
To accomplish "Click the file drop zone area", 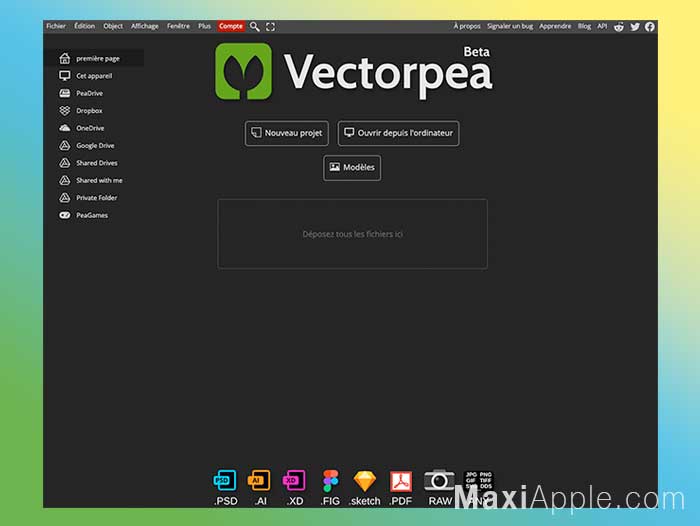I will pos(352,234).
